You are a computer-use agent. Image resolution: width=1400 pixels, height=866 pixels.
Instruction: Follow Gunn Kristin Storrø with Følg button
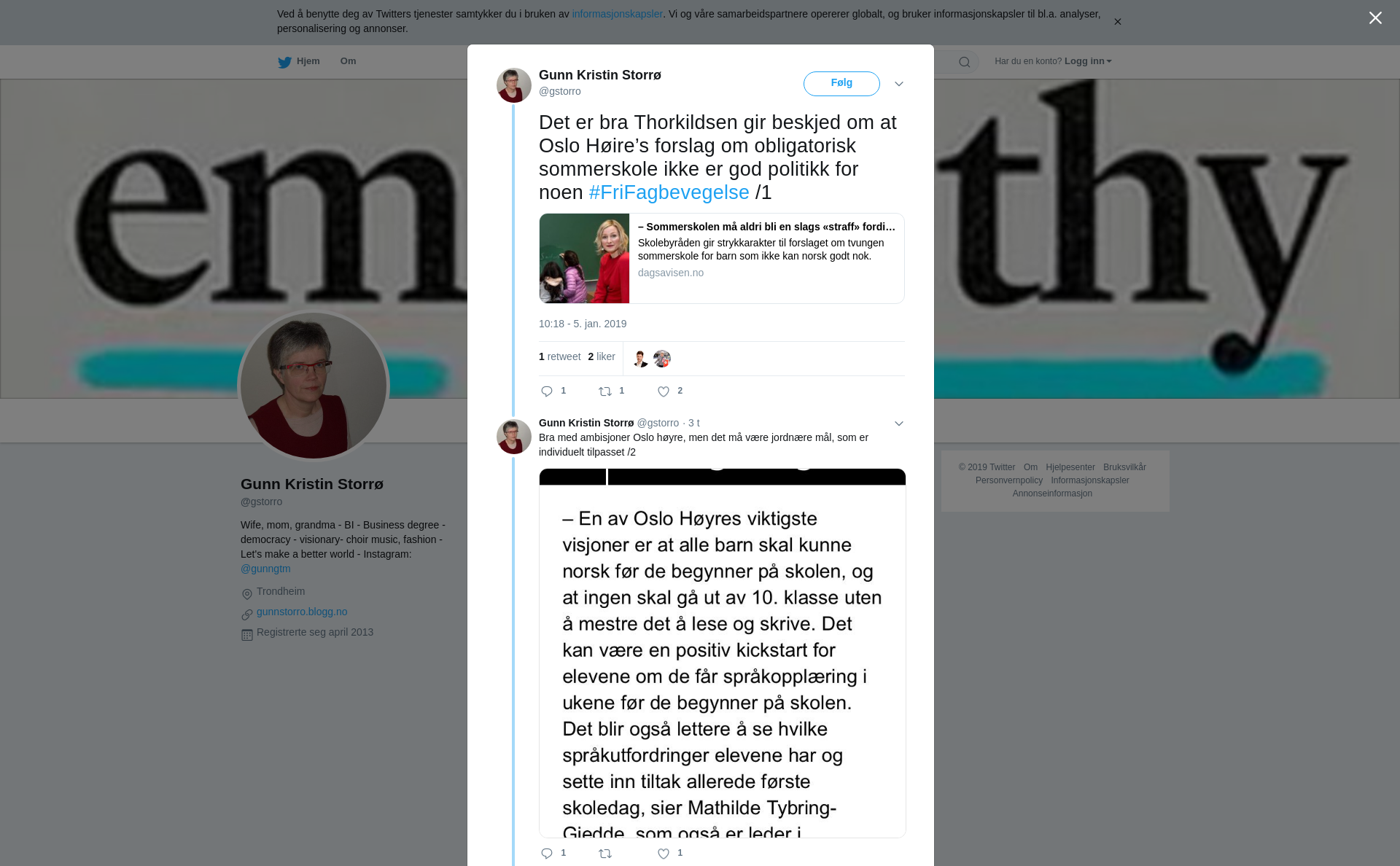tap(841, 83)
